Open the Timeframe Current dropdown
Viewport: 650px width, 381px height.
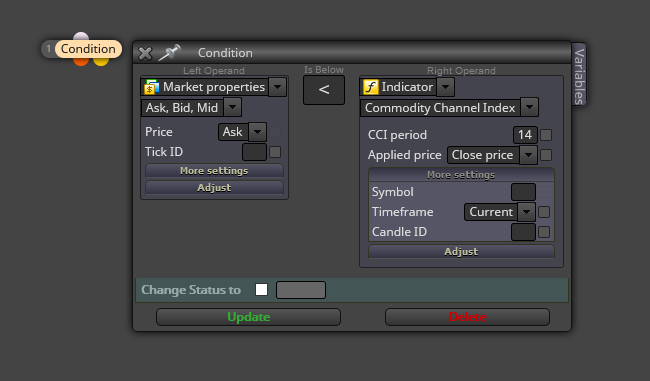pos(526,212)
